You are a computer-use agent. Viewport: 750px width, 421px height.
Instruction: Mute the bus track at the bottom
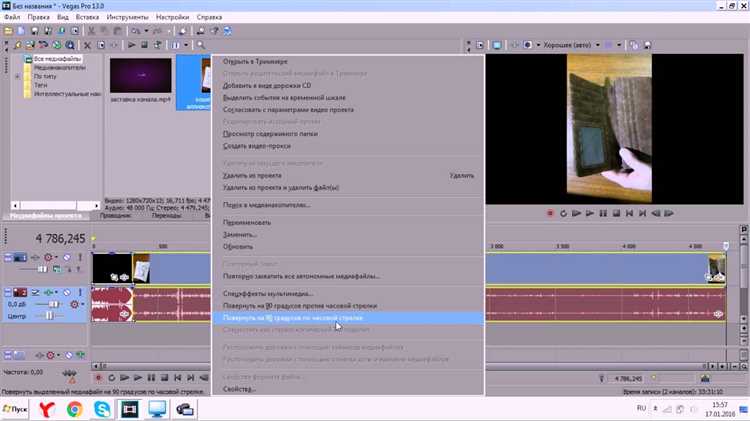[x=69, y=355]
